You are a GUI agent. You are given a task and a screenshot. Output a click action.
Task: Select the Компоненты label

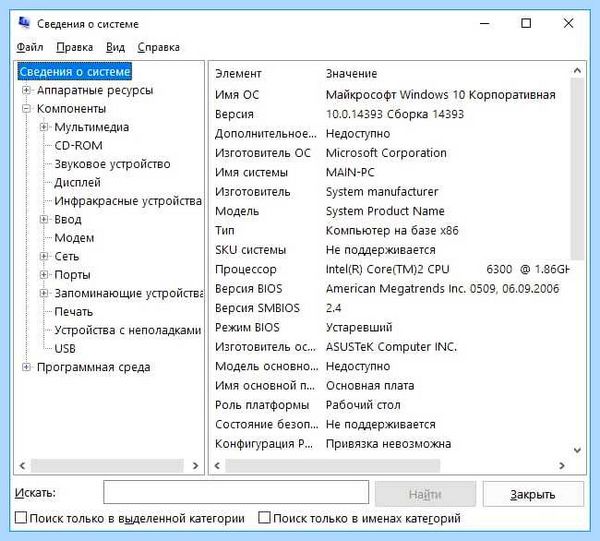[72, 109]
